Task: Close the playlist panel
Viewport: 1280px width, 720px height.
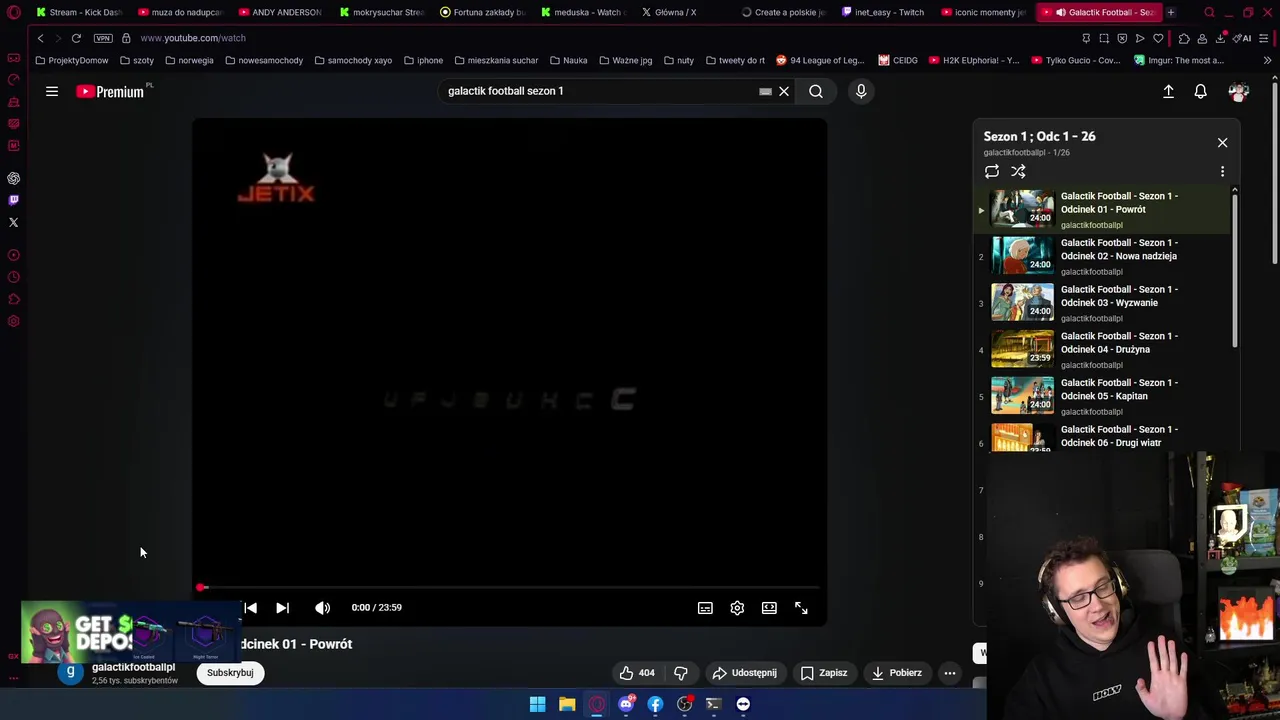Action: [1222, 142]
